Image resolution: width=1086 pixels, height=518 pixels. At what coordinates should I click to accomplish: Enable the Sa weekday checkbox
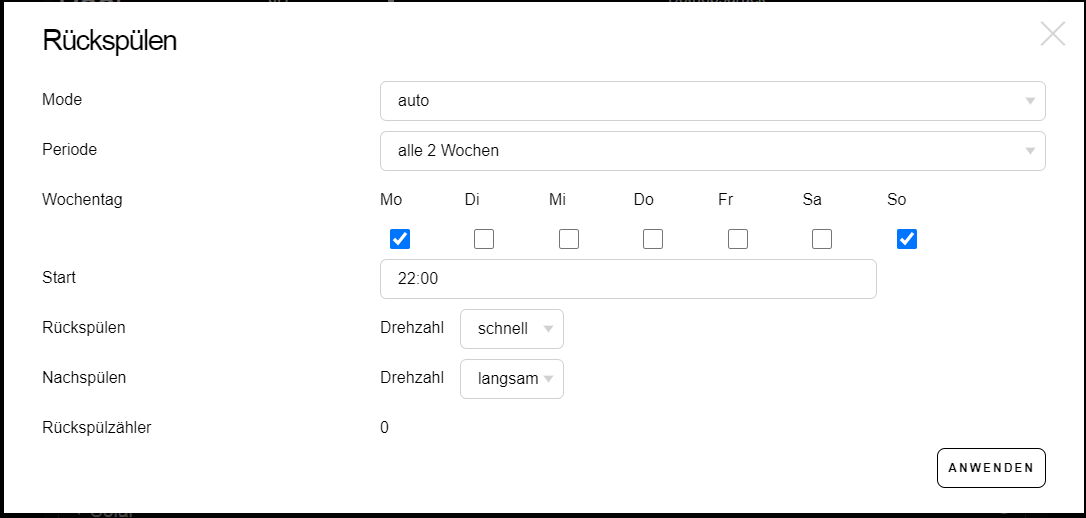pos(822,239)
